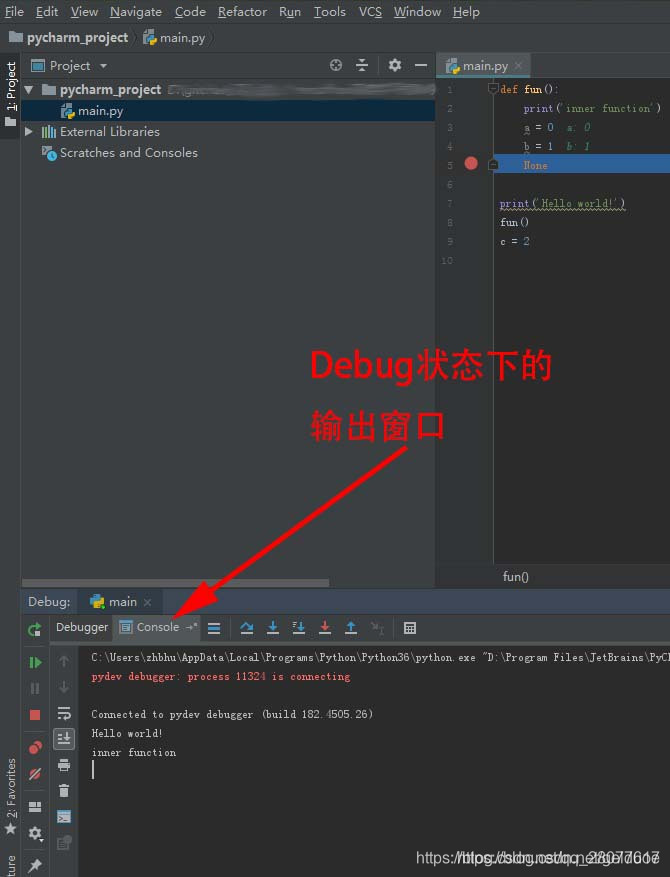Click Project panel horizontal scrollbar
Screen dimensions: 670x877
(x=175, y=582)
